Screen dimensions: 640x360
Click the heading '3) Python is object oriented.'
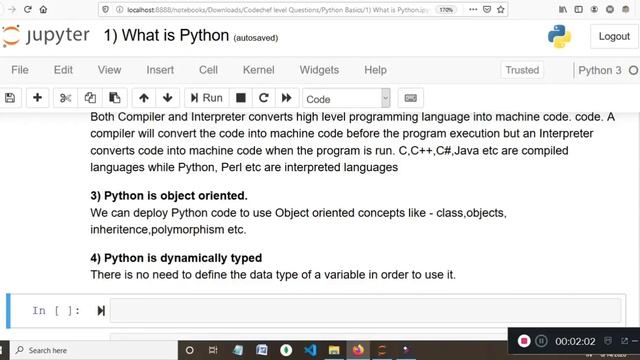(x=169, y=196)
